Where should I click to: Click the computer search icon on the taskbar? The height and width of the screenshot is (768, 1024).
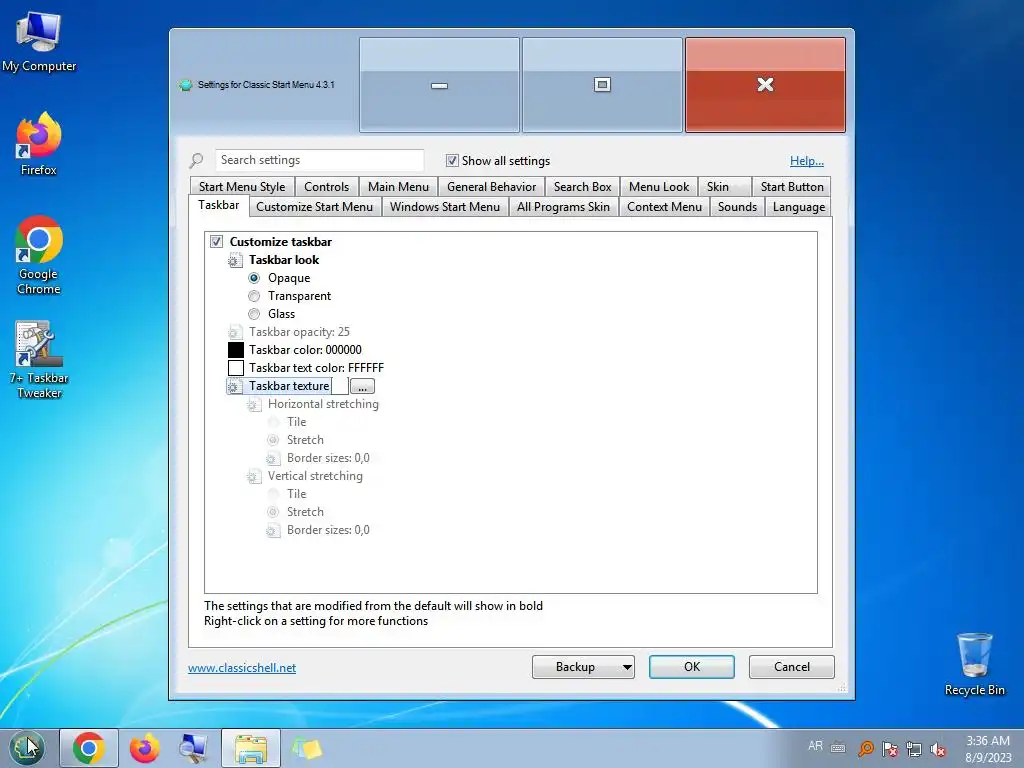[x=193, y=748]
